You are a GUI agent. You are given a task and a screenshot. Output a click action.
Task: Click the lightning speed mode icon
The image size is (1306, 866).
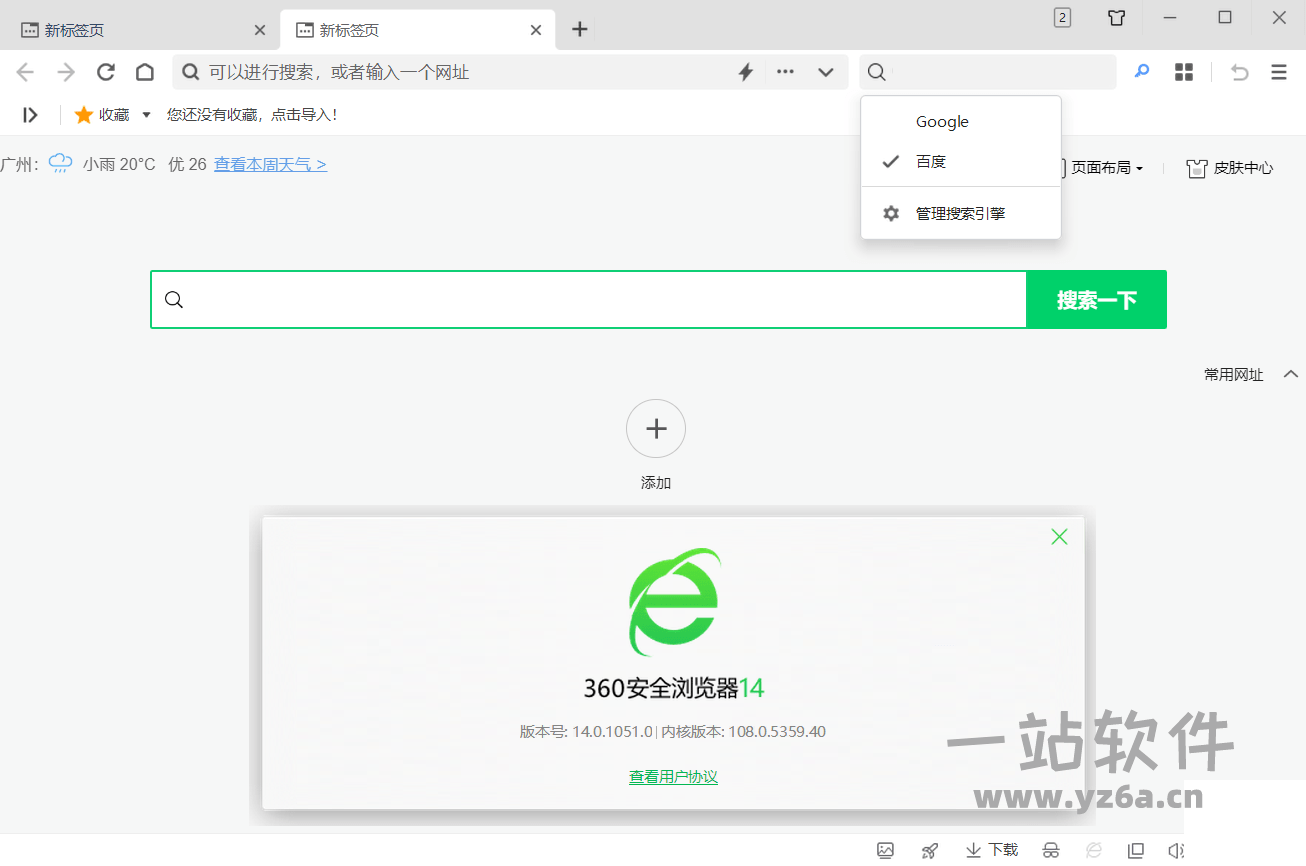tap(745, 72)
